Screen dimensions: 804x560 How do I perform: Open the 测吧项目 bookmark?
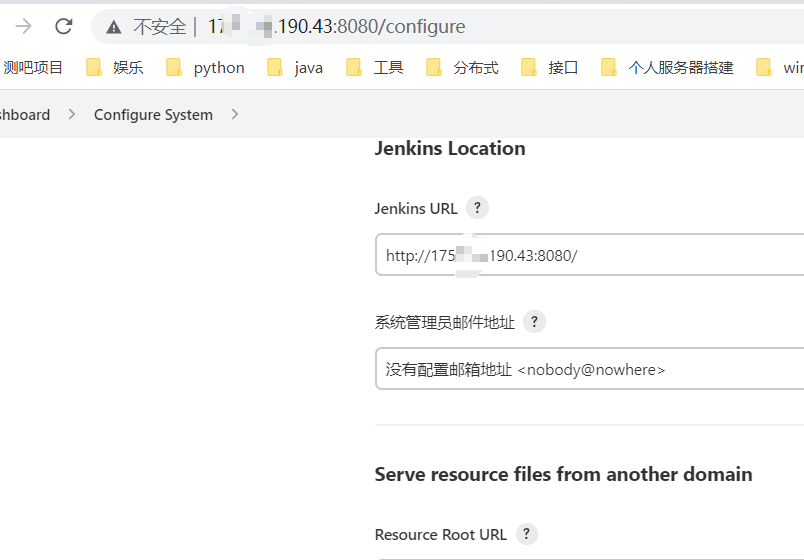point(32,68)
